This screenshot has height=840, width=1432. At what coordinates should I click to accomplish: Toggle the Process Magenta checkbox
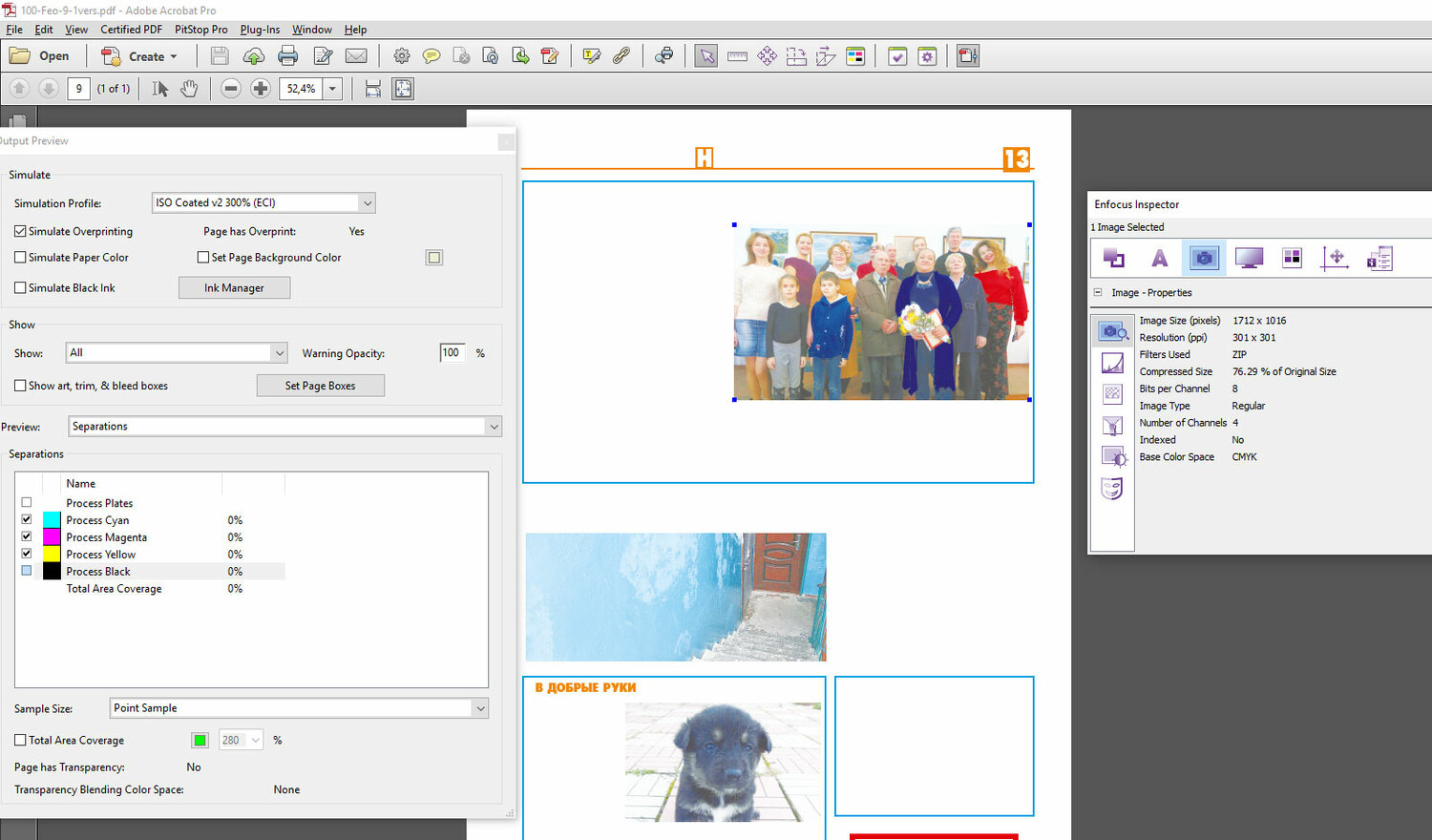tap(26, 537)
